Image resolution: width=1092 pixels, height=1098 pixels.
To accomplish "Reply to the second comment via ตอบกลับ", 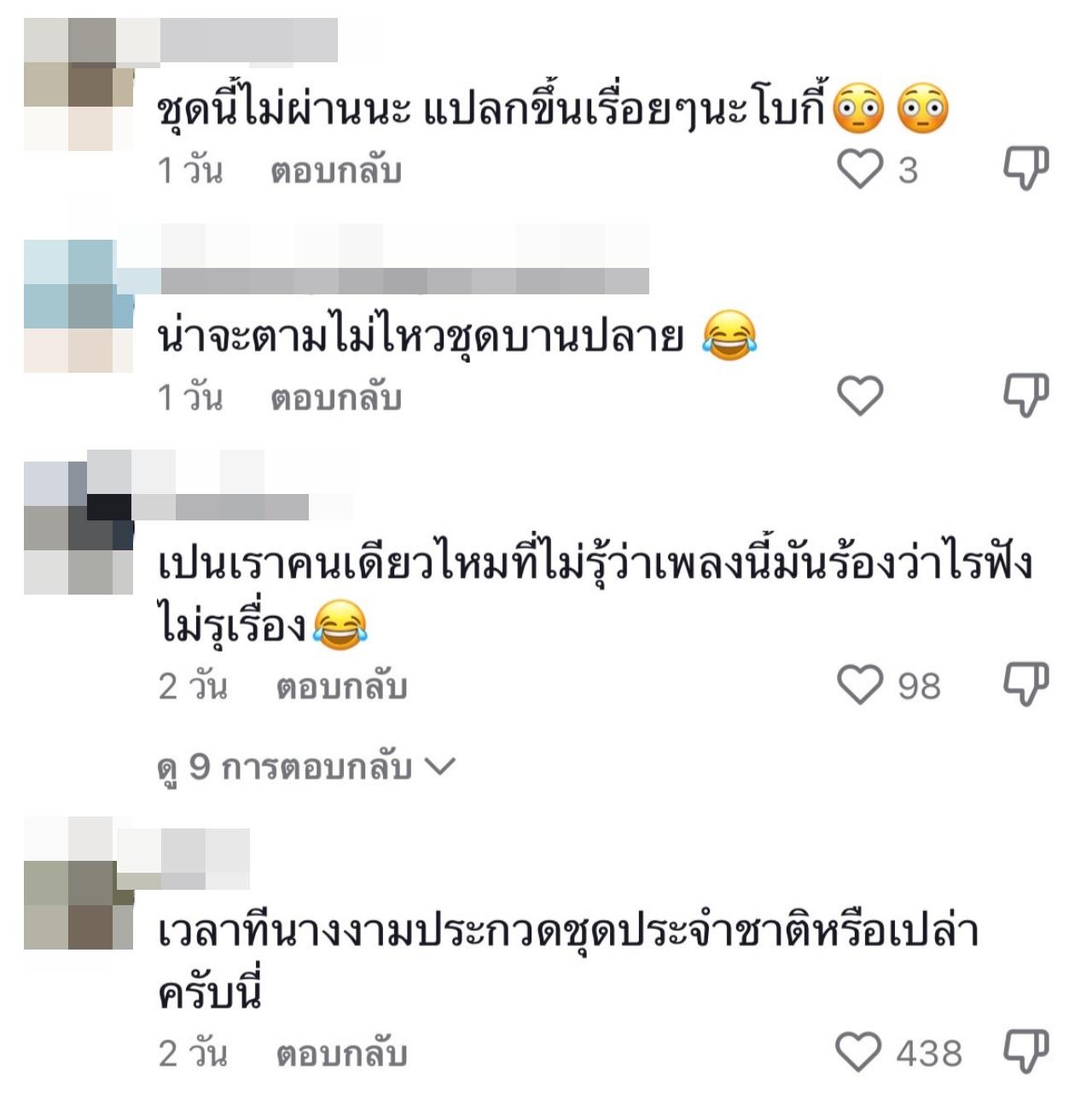I will tap(336, 398).
